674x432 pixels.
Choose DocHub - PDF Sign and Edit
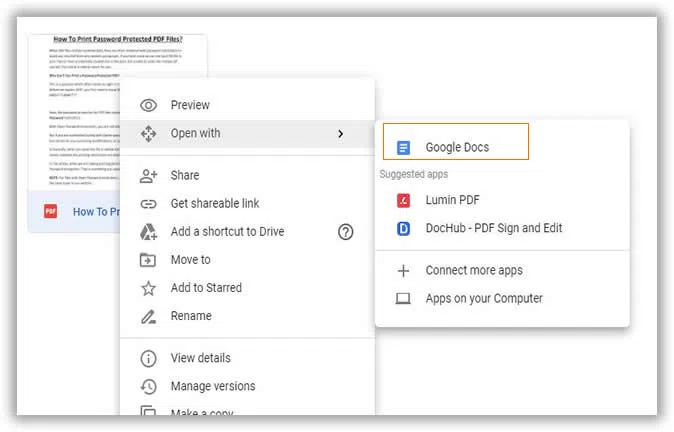point(502,228)
